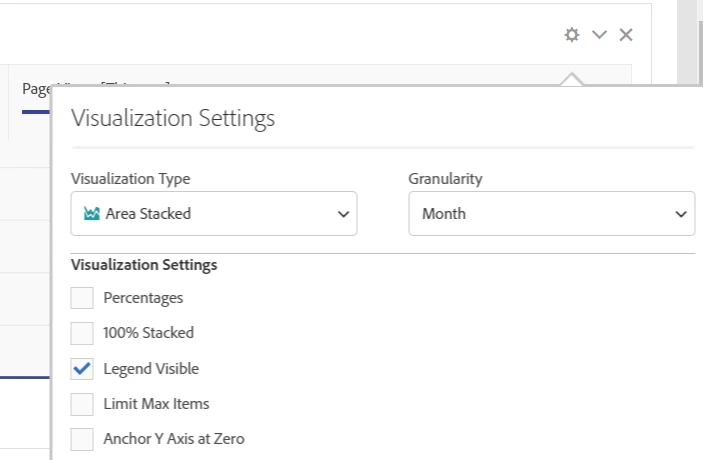Check Anchor Y Axis at Zero
This screenshot has width=703, height=460.
pyautogui.click(x=82, y=439)
